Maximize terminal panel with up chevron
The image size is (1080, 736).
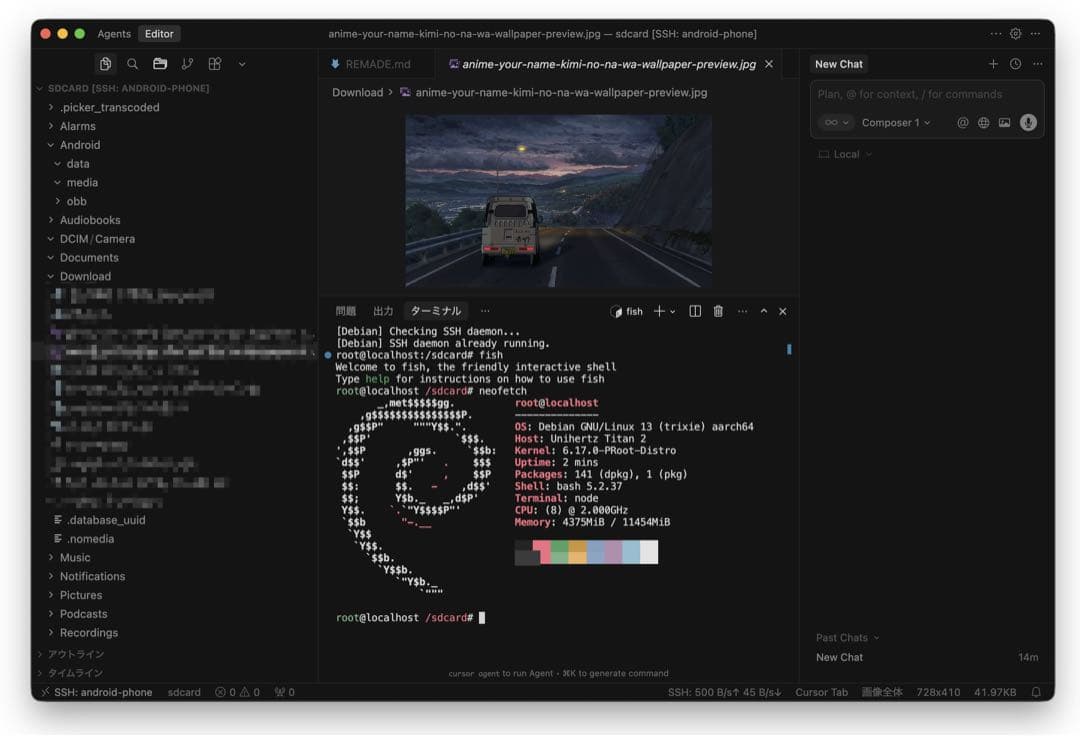tap(764, 312)
